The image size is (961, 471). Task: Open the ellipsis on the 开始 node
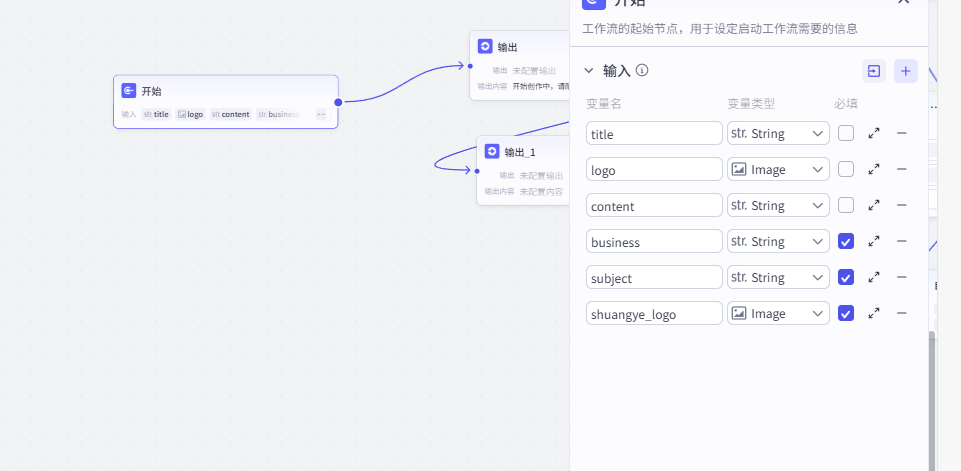click(x=321, y=114)
